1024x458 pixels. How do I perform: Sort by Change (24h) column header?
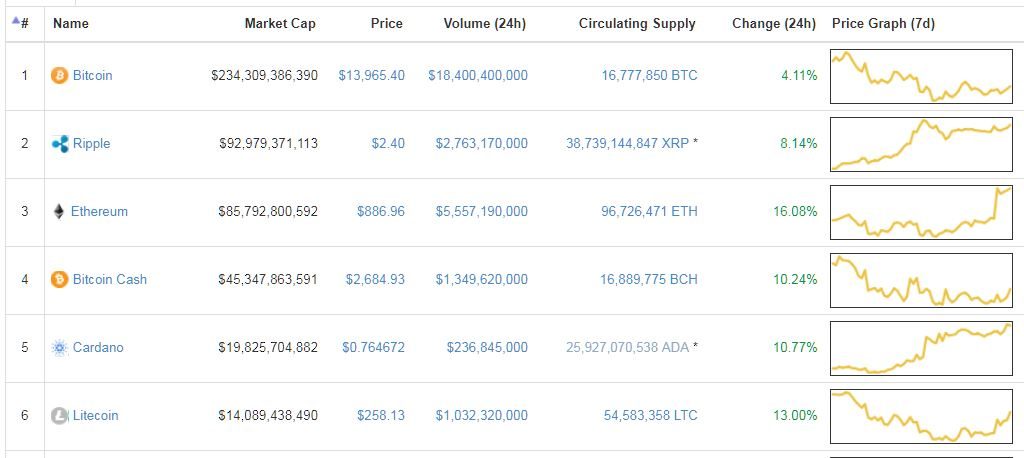(774, 23)
